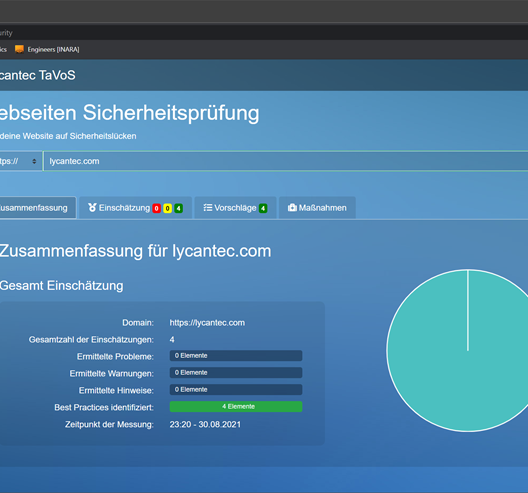528x493 pixels.
Task: Click the first-aid kit icon on Maßnahmen
Action: click(292, 207)
